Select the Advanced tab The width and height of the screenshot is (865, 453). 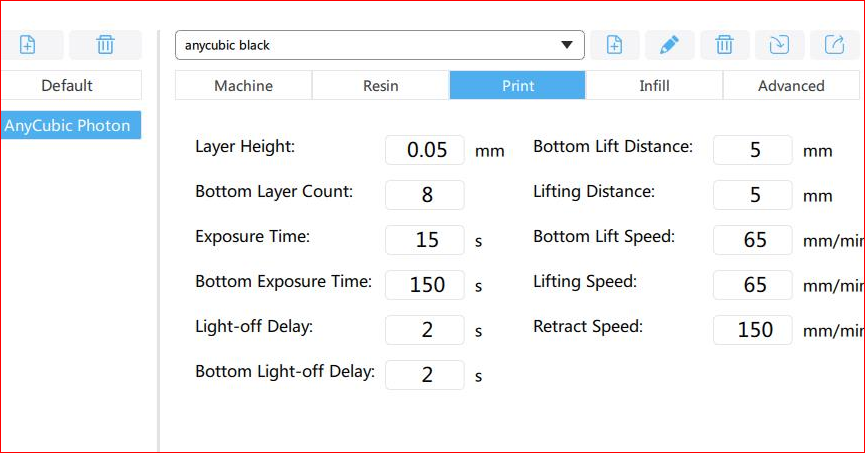coord(791,86)
